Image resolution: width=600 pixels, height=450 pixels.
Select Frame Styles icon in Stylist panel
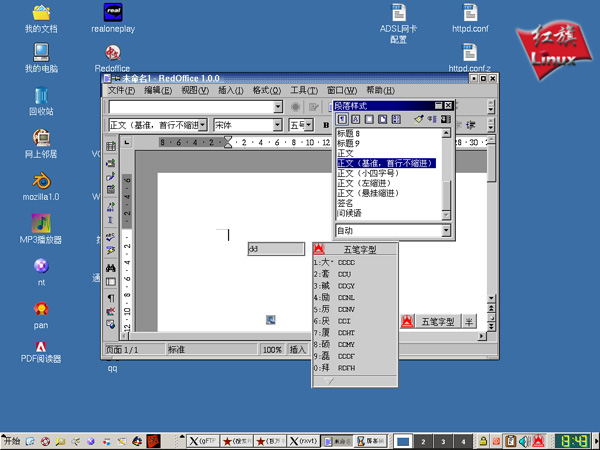(369, 119)
